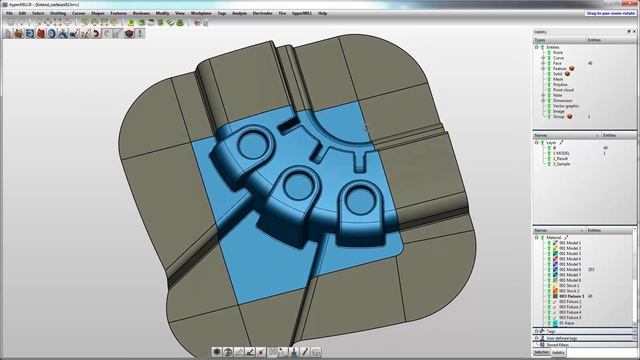The width and height of the screenshot is (640, 360).
Task: Toggle visibility icon of layer 2_Result
Action: (549, 158)
